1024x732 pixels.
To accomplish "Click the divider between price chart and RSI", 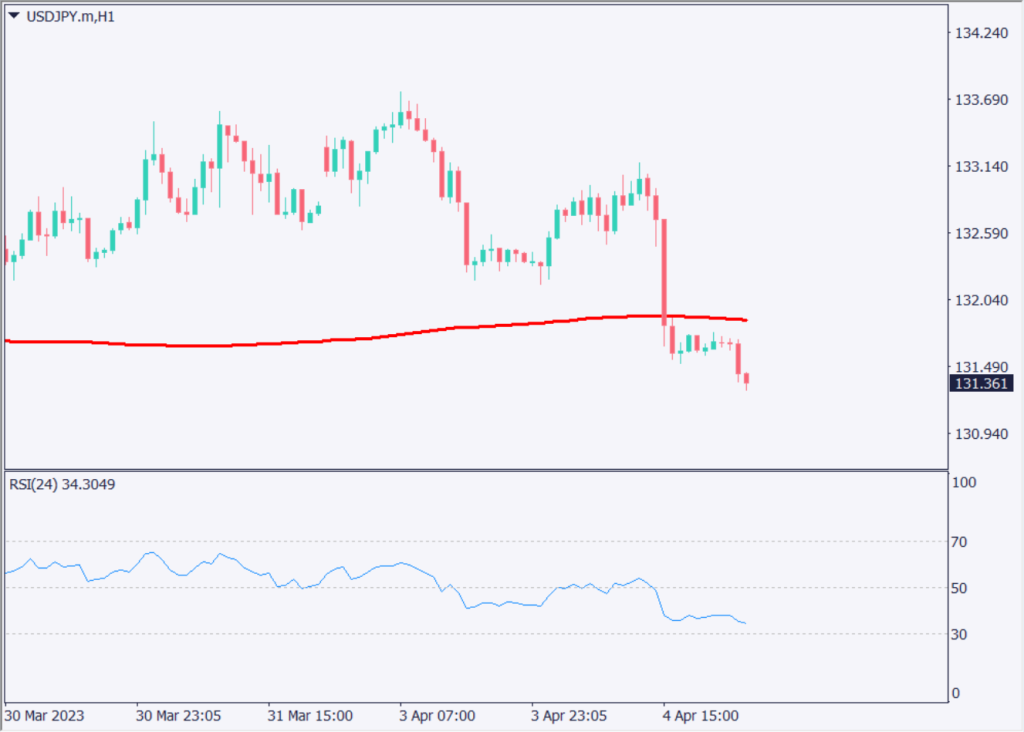I will click(475, 469).
